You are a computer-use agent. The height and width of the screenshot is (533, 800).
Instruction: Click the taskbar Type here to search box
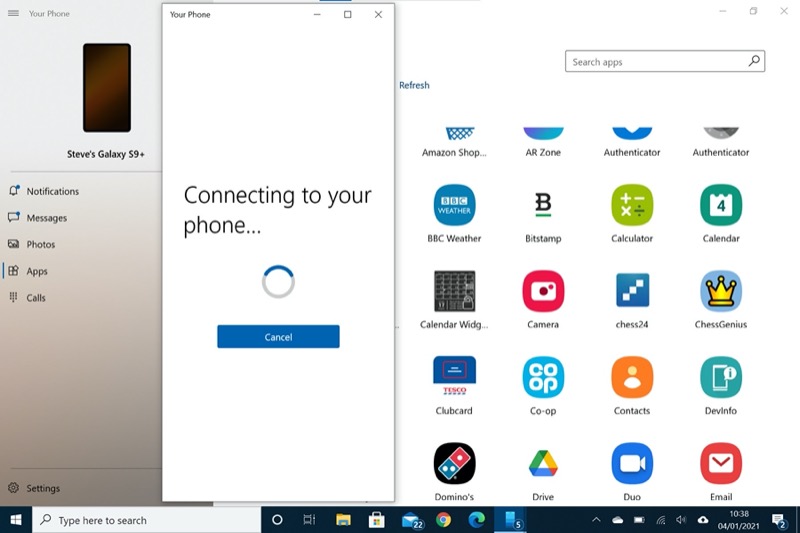146,520
